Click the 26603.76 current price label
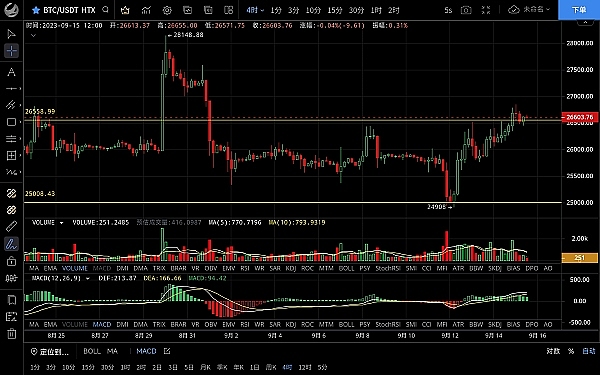This screenshot has height=375, width=600. click(x=580, y=117)
